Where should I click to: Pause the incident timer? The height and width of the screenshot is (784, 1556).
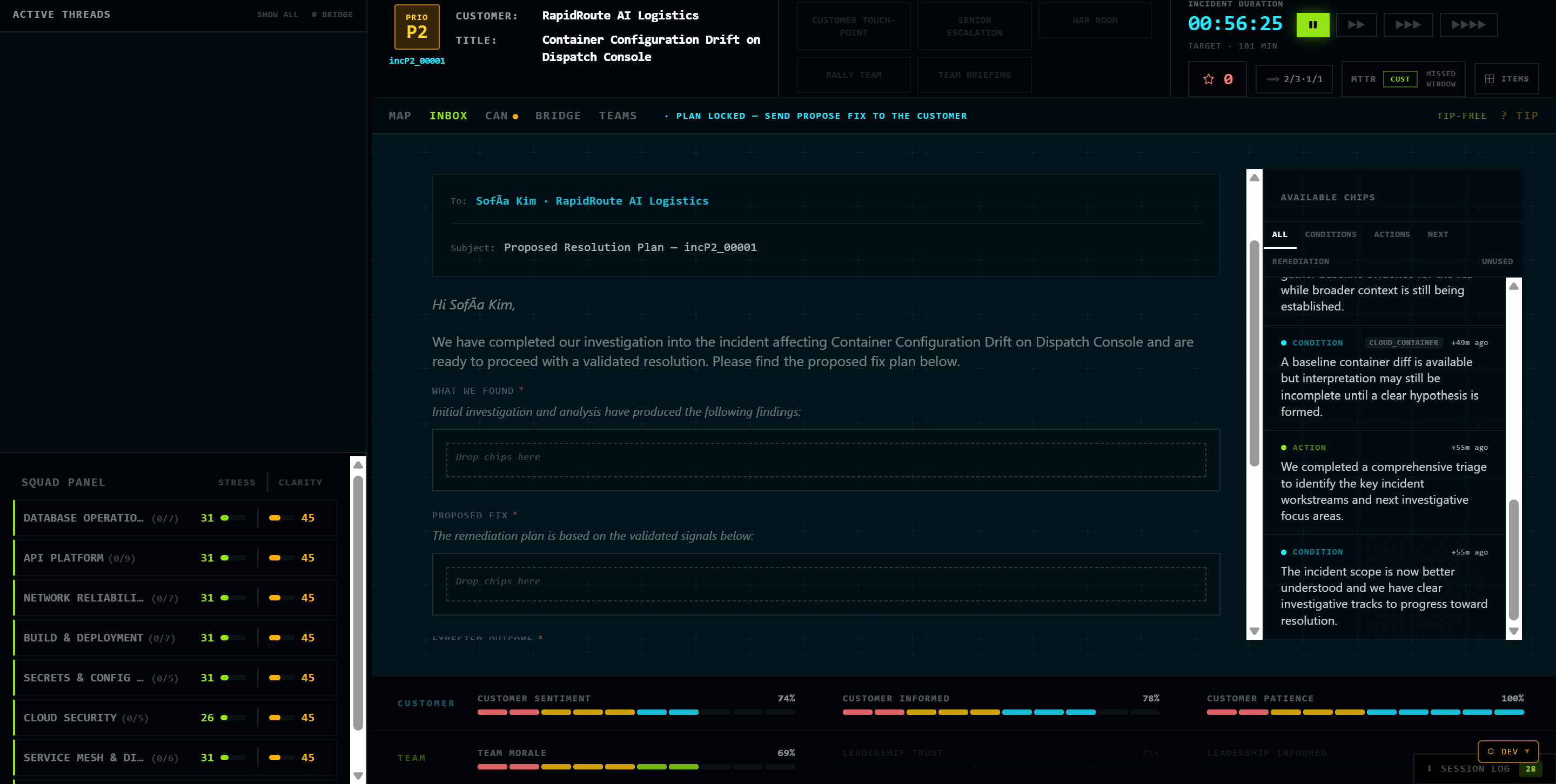(1312, 25)
